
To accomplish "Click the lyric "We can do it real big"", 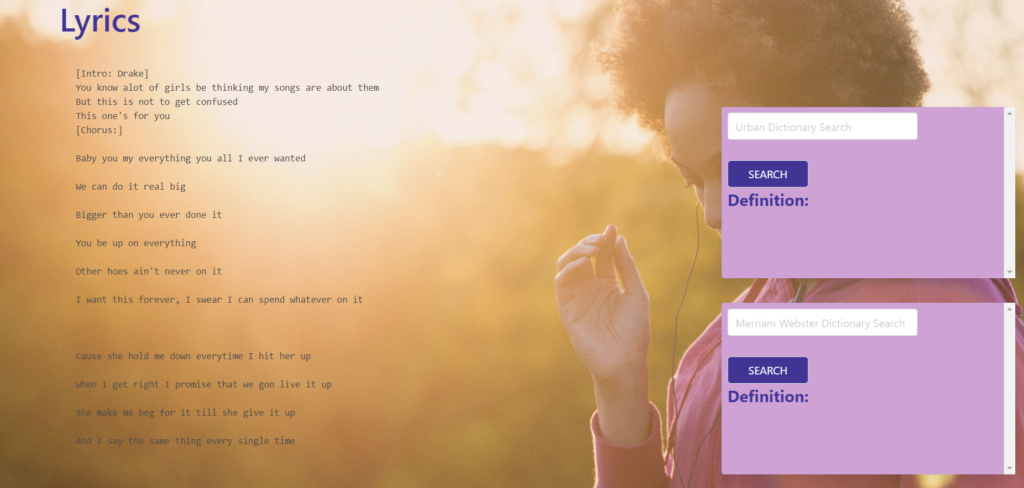I will pos(130,186).
